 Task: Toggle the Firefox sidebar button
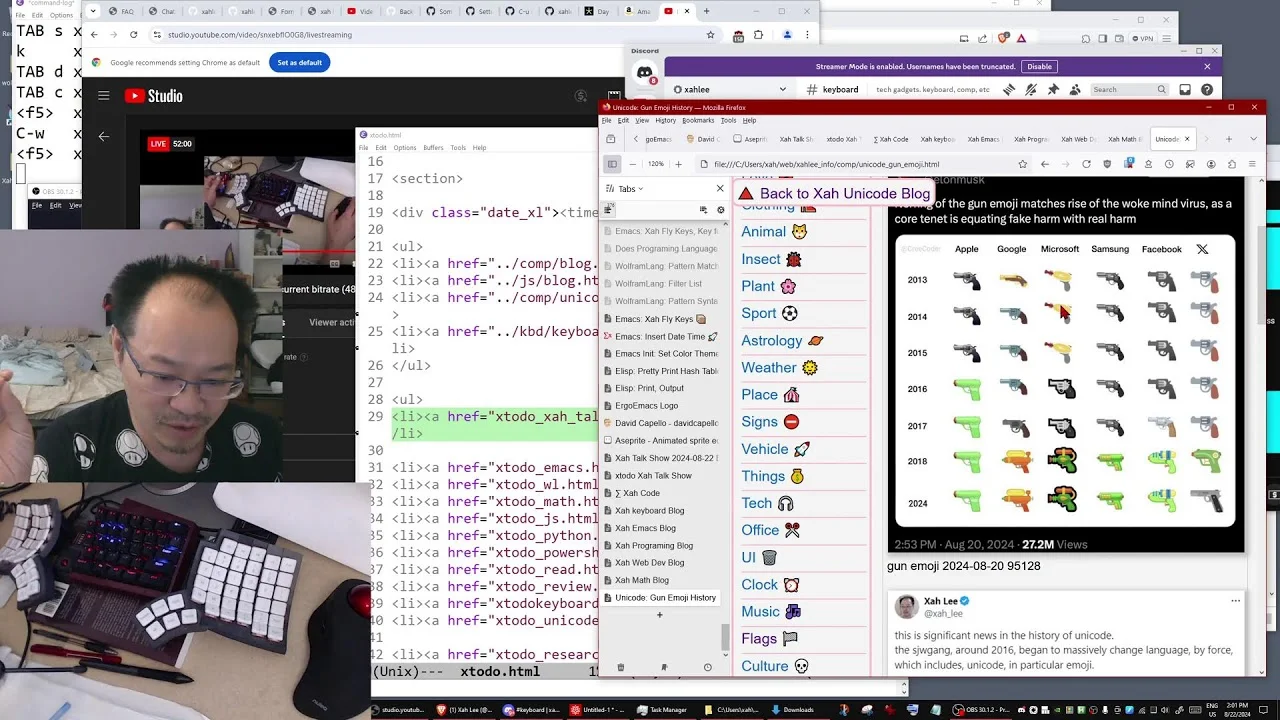click(612, 164)
